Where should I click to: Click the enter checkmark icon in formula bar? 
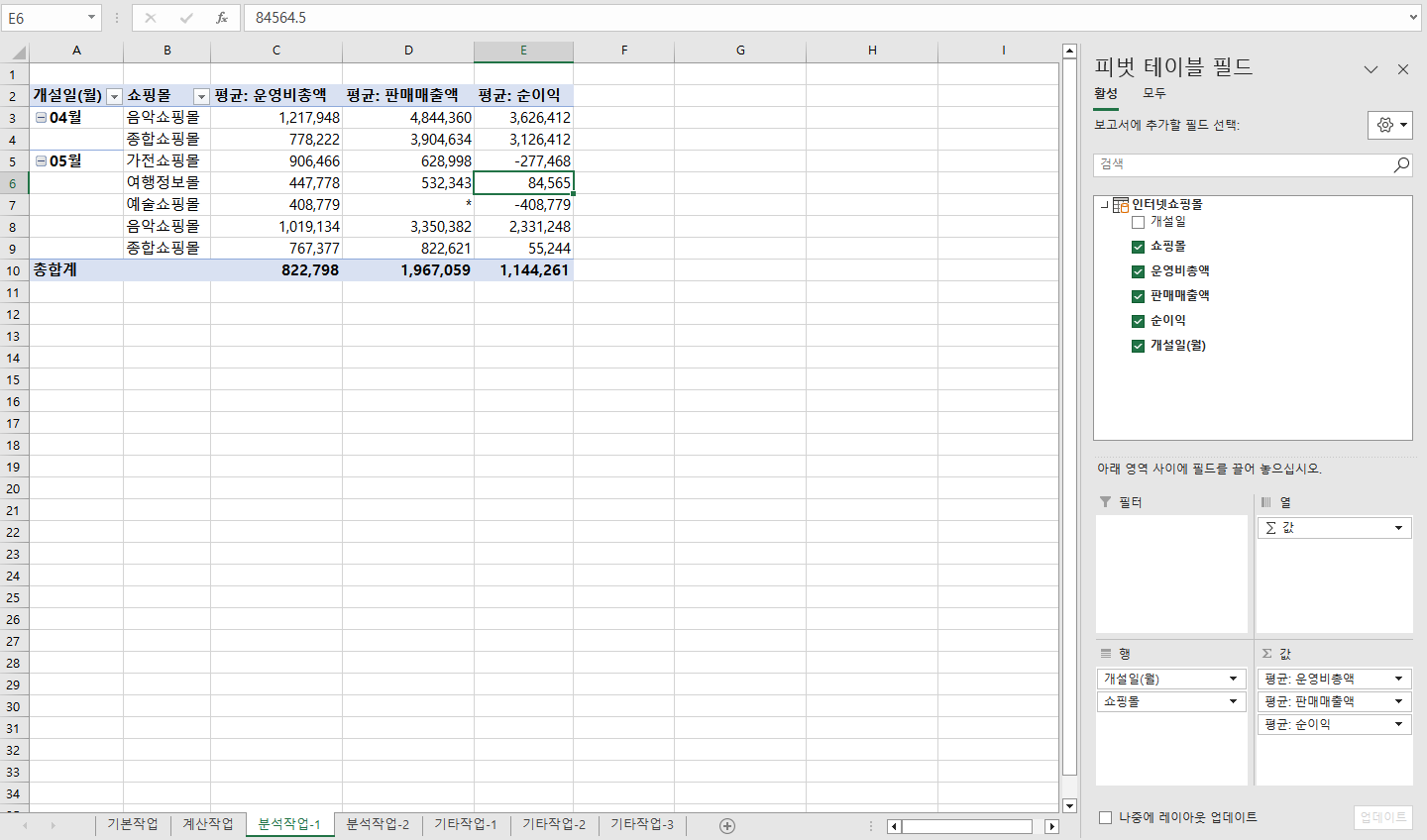(186, 18)
